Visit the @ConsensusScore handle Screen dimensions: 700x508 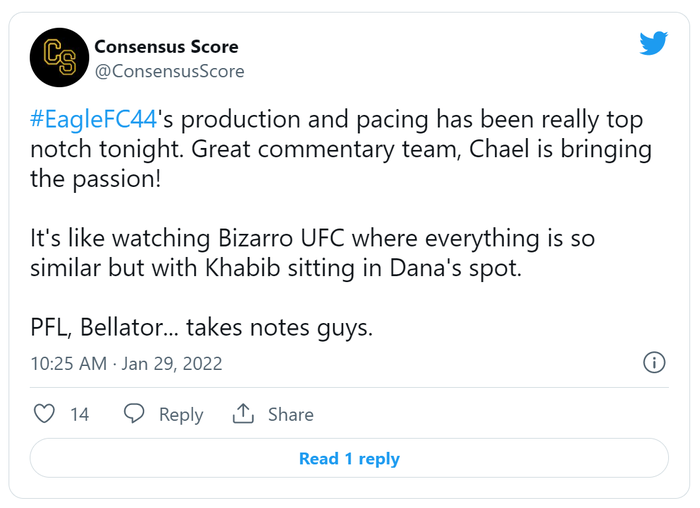[169, 71]
